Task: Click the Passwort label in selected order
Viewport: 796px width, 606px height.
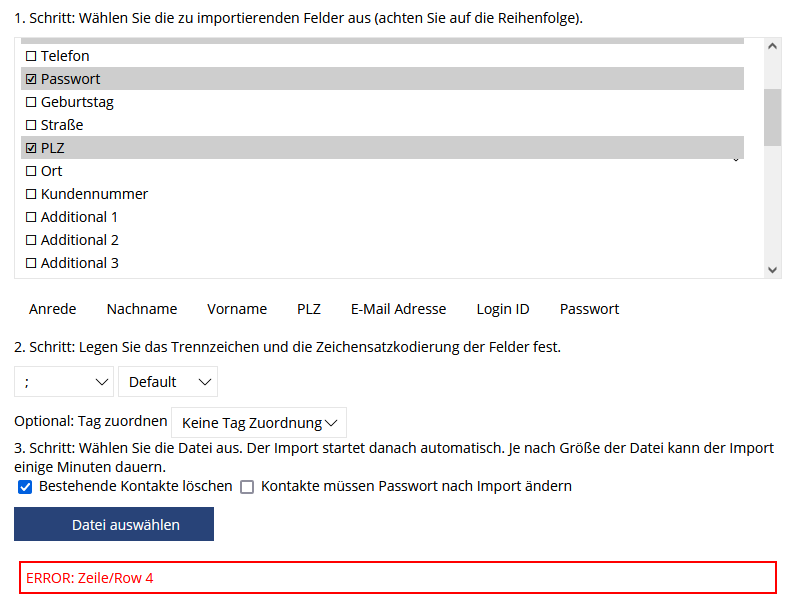Action: click(x=589, y=309)
